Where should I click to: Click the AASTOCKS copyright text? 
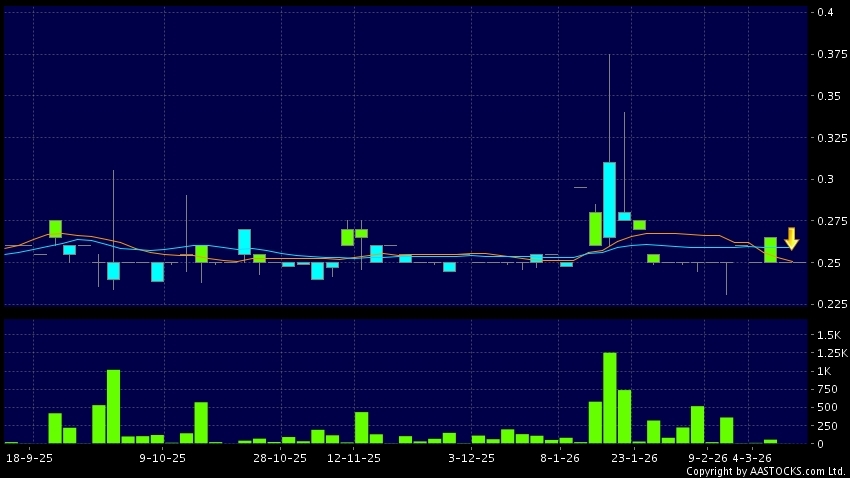click(765, 471)
